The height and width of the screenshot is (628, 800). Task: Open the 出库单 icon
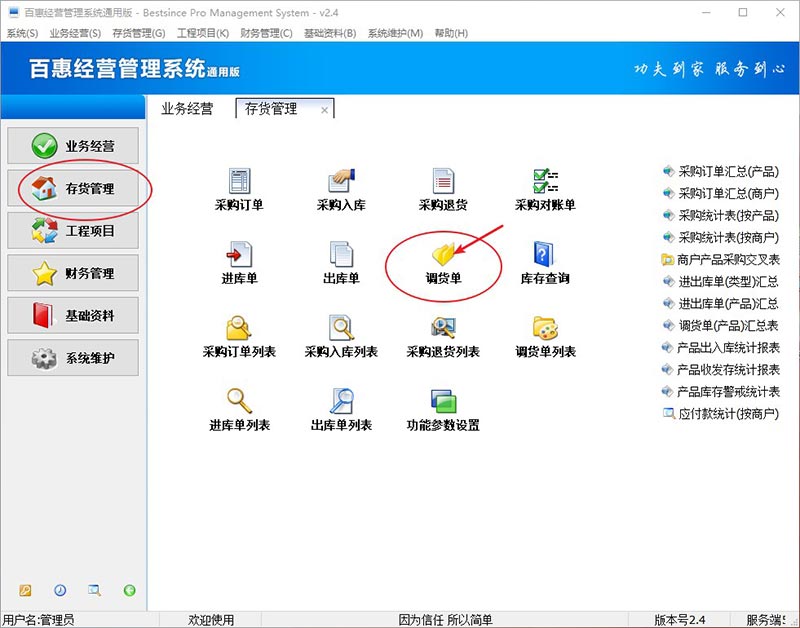[x=341, y=255]
